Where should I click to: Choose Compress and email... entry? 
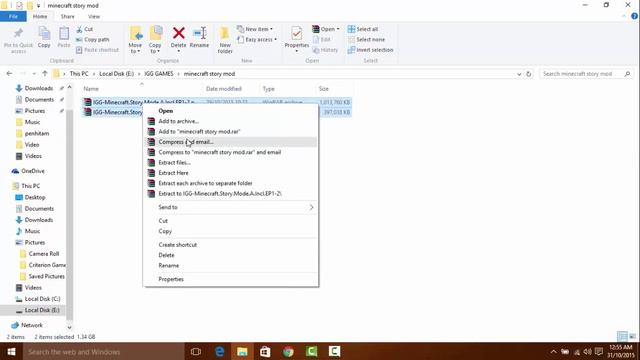tap(231, 142)
